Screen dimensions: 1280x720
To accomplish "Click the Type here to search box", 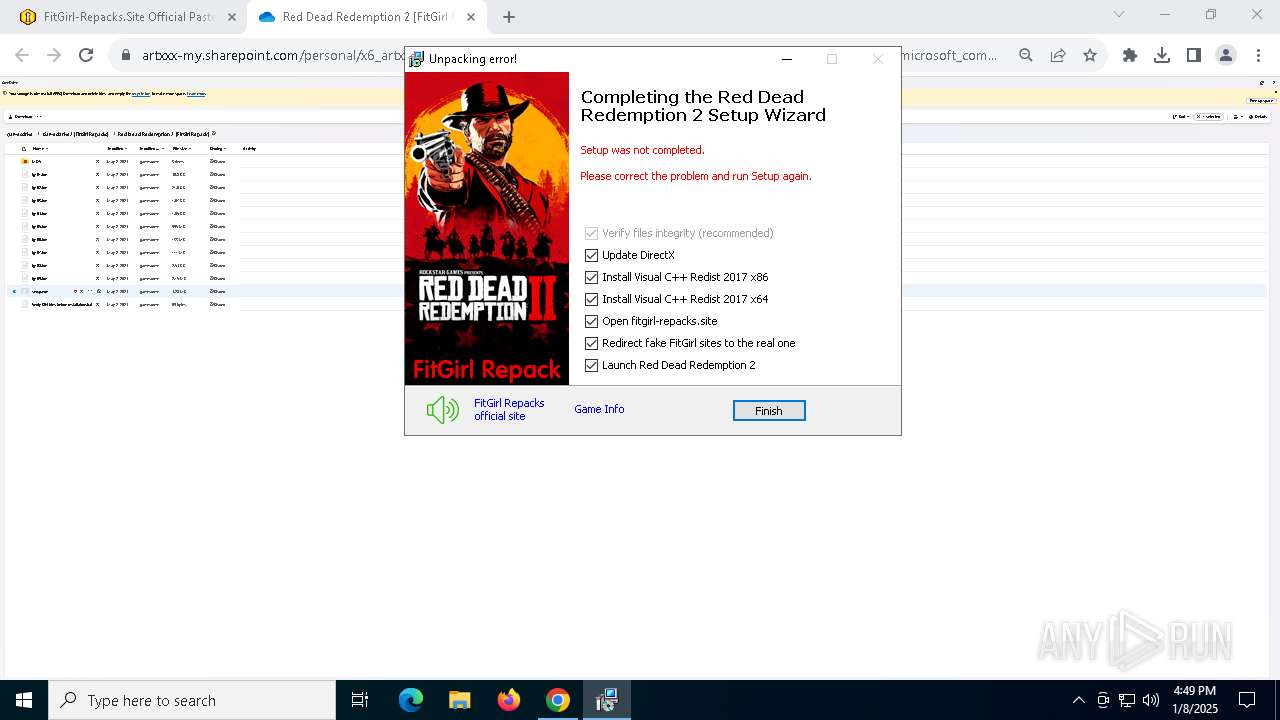I will click(x=192, y=700).
